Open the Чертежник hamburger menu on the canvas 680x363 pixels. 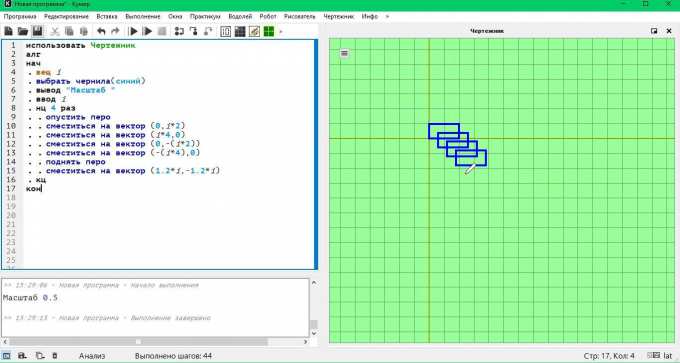click(x=344, y=53)
